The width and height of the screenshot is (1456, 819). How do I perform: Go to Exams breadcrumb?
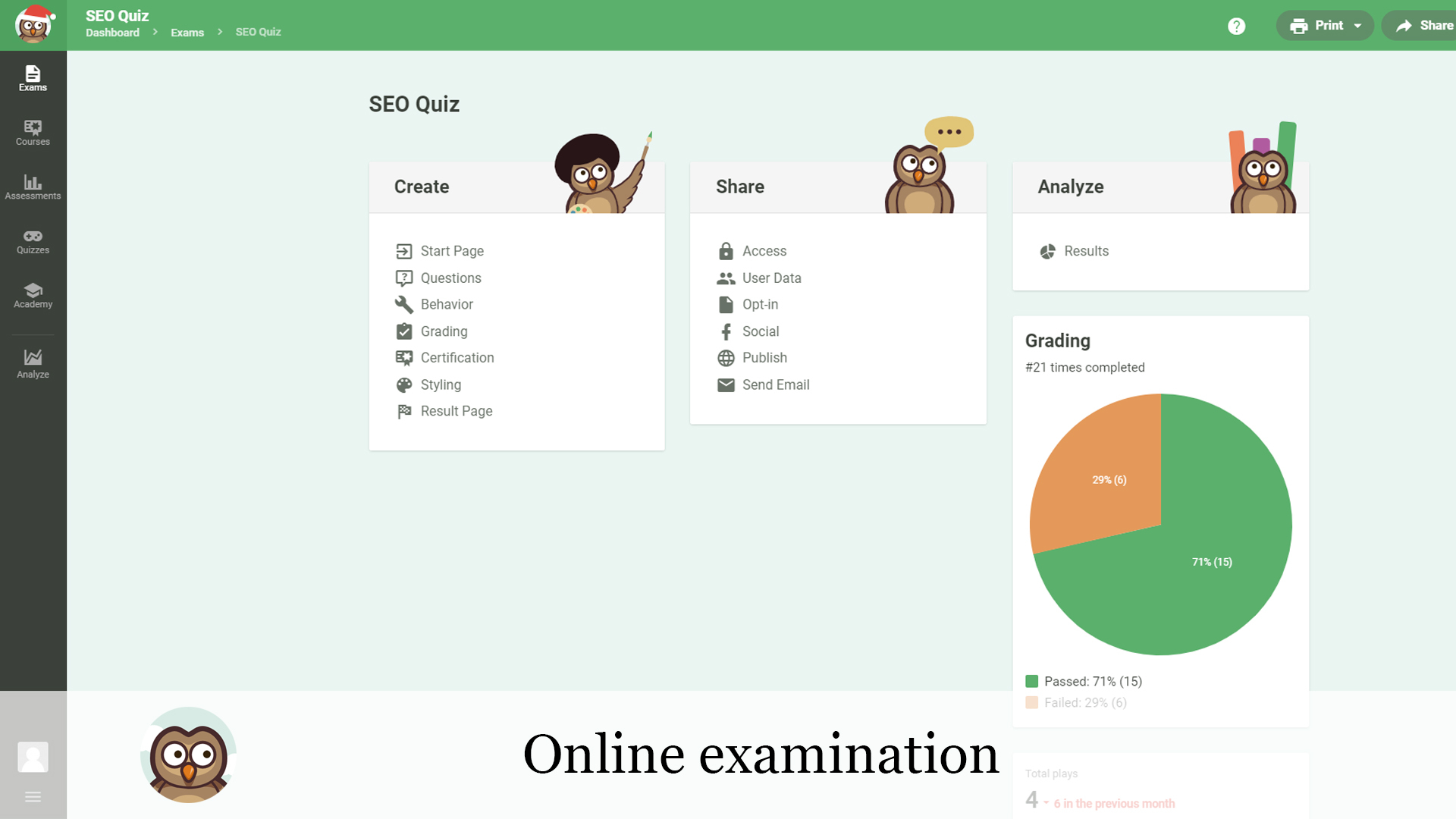[187, 33]
